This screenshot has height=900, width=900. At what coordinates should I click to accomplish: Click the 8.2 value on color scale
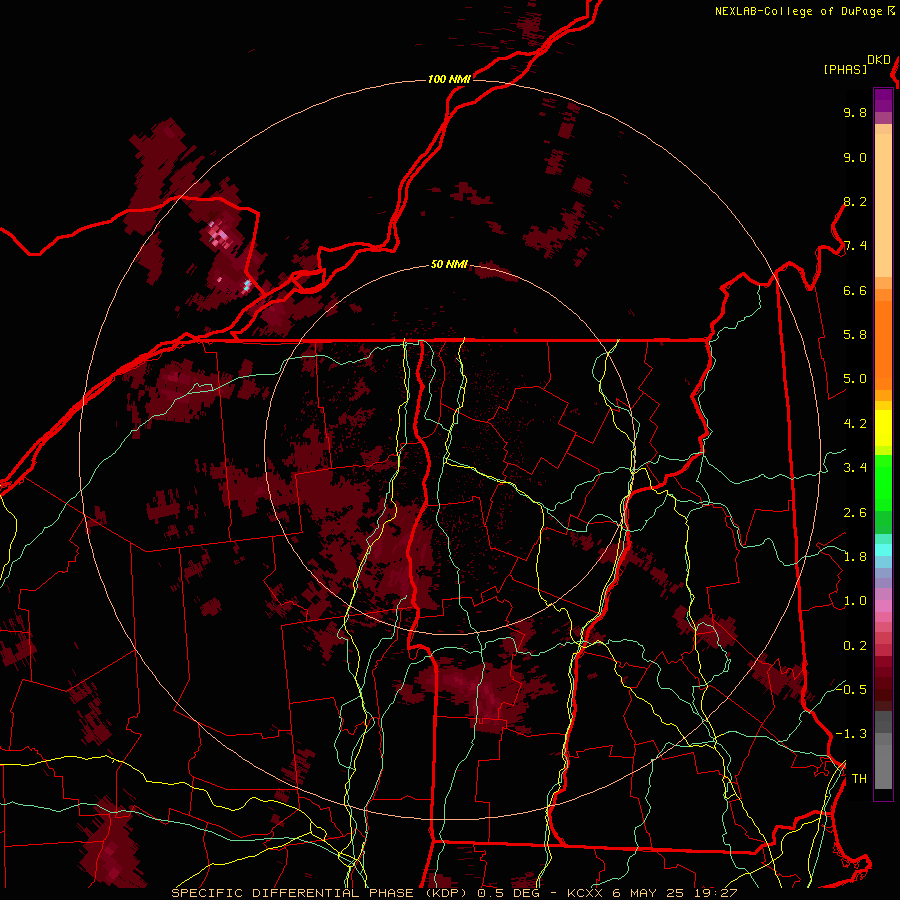click(855, 201)
